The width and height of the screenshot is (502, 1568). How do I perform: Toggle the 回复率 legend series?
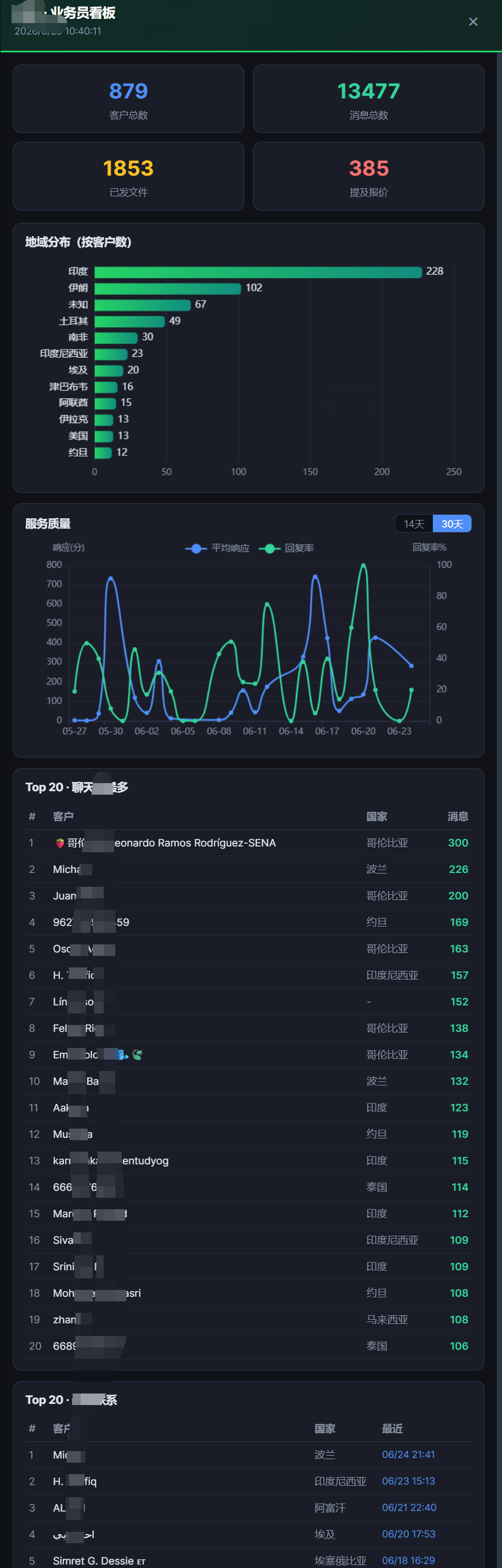click(x=286, y=548)
